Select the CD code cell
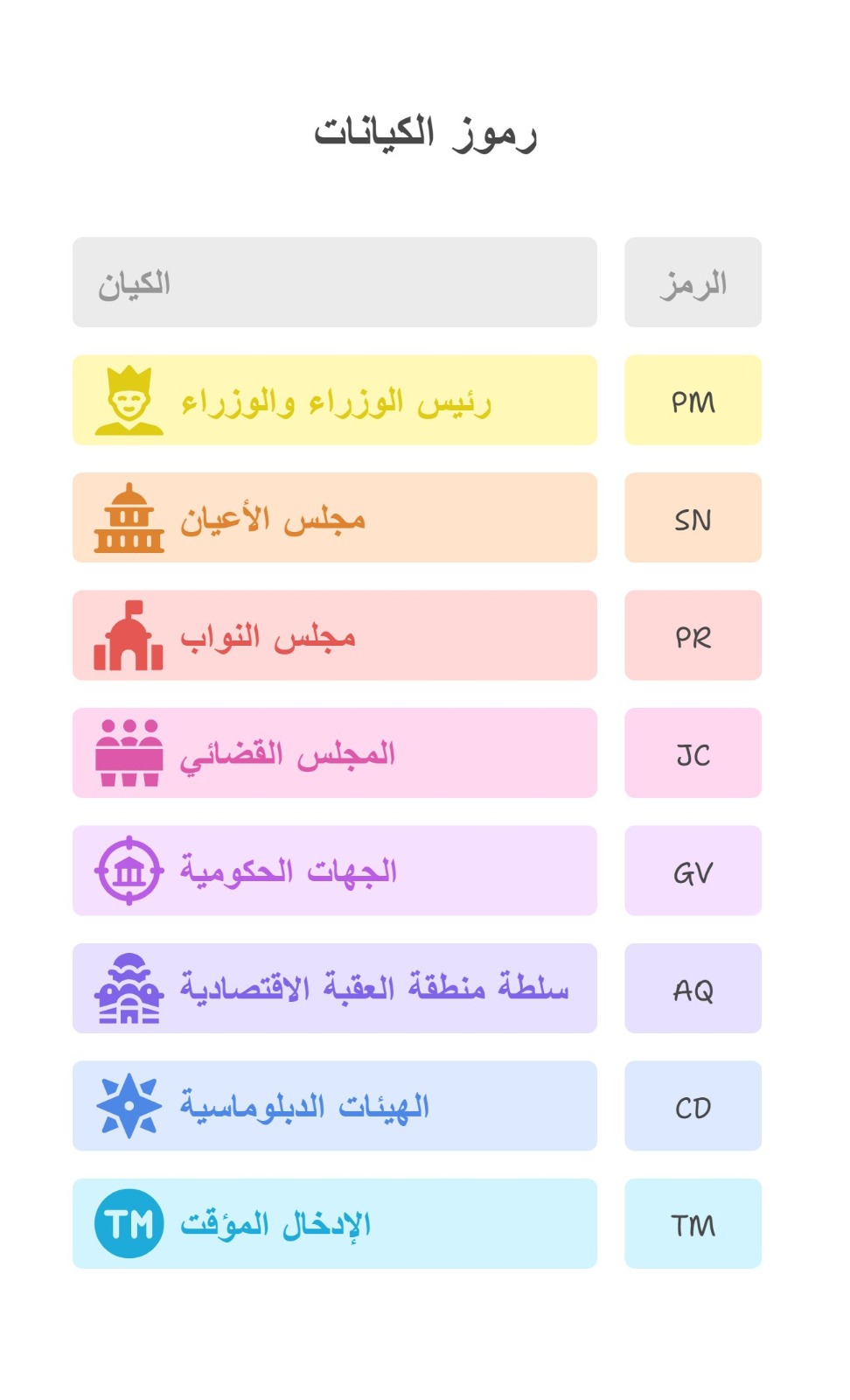Viewport: 850px width, 1400px height. pos(693,1106)
